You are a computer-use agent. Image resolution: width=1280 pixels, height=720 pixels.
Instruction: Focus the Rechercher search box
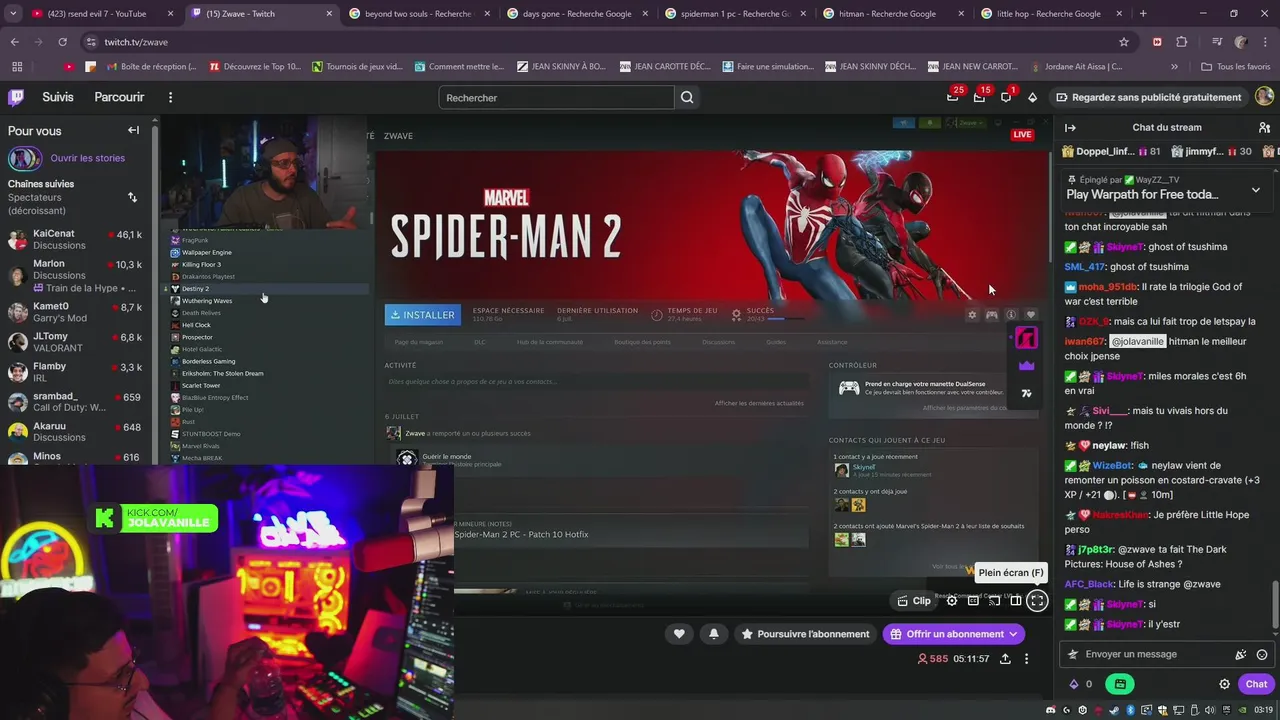coord(557,97)
